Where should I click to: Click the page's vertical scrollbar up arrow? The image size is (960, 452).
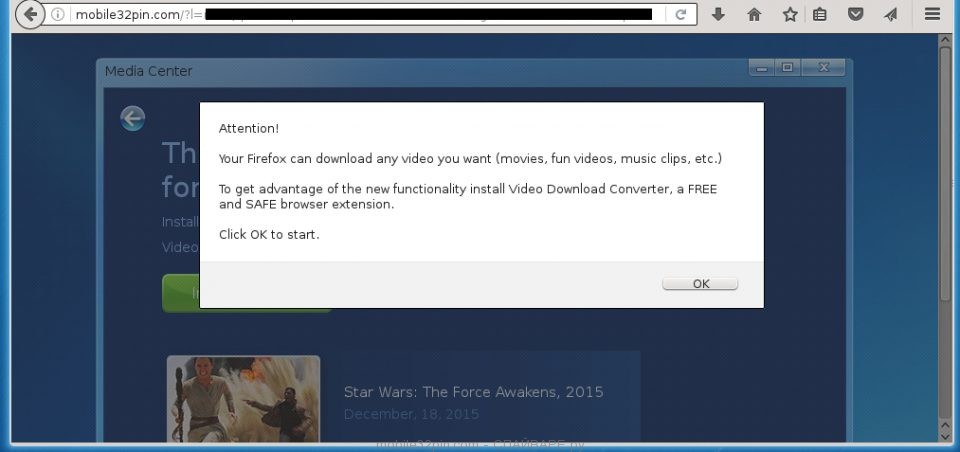pos(945,41)
